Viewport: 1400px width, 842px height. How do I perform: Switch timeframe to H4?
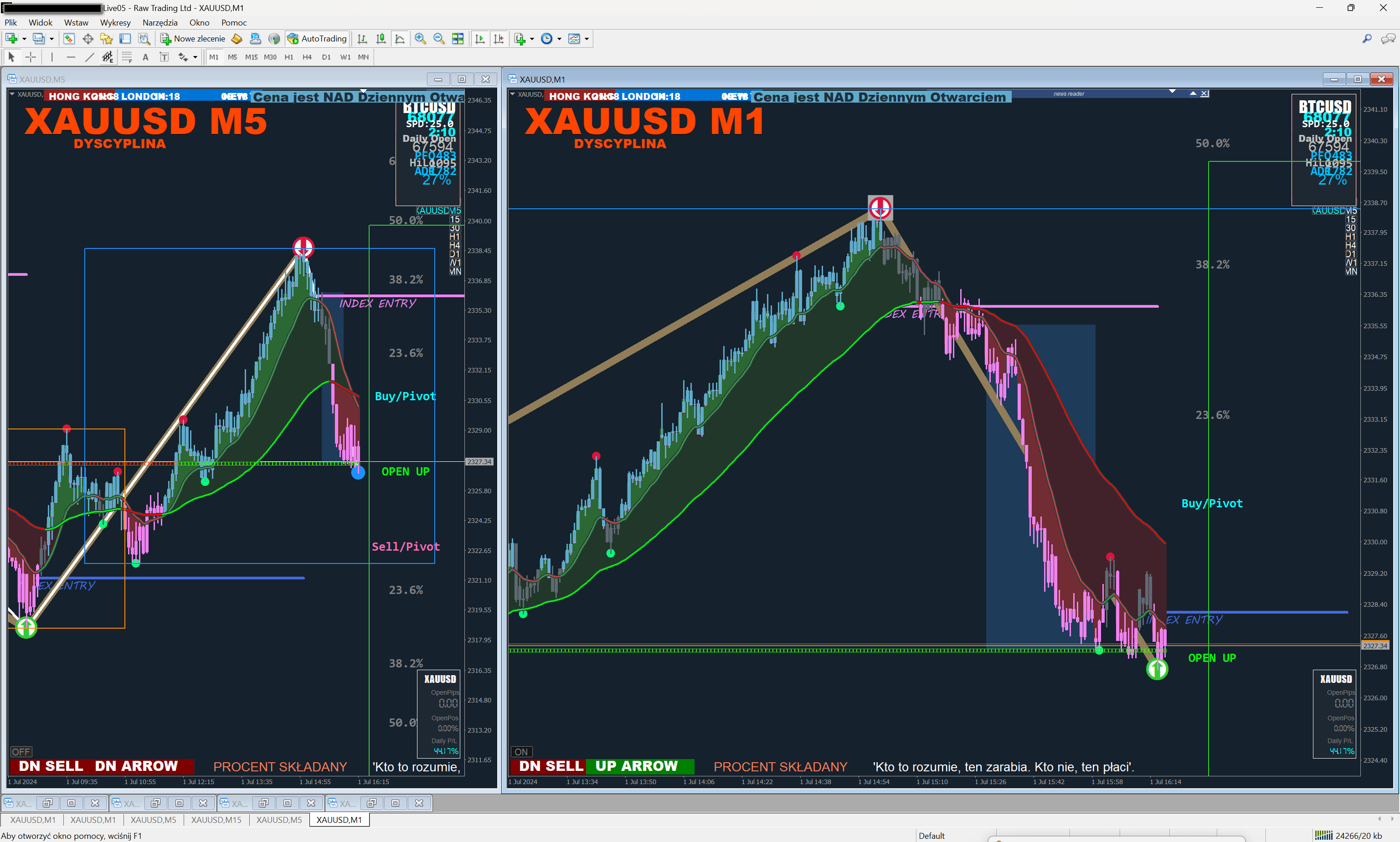click(x=307, y=57)
